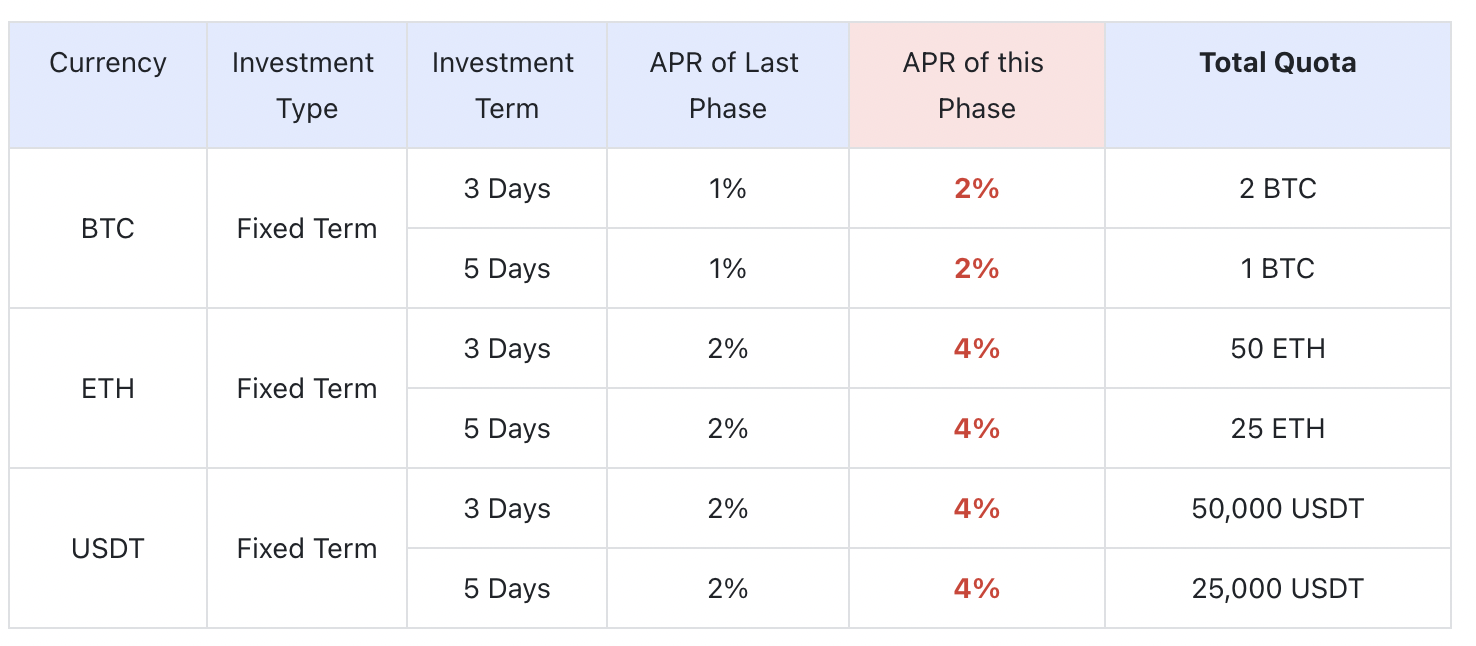Select the 50,000 USDT quota cell

pyautogui.click(x=1277, y=509)
